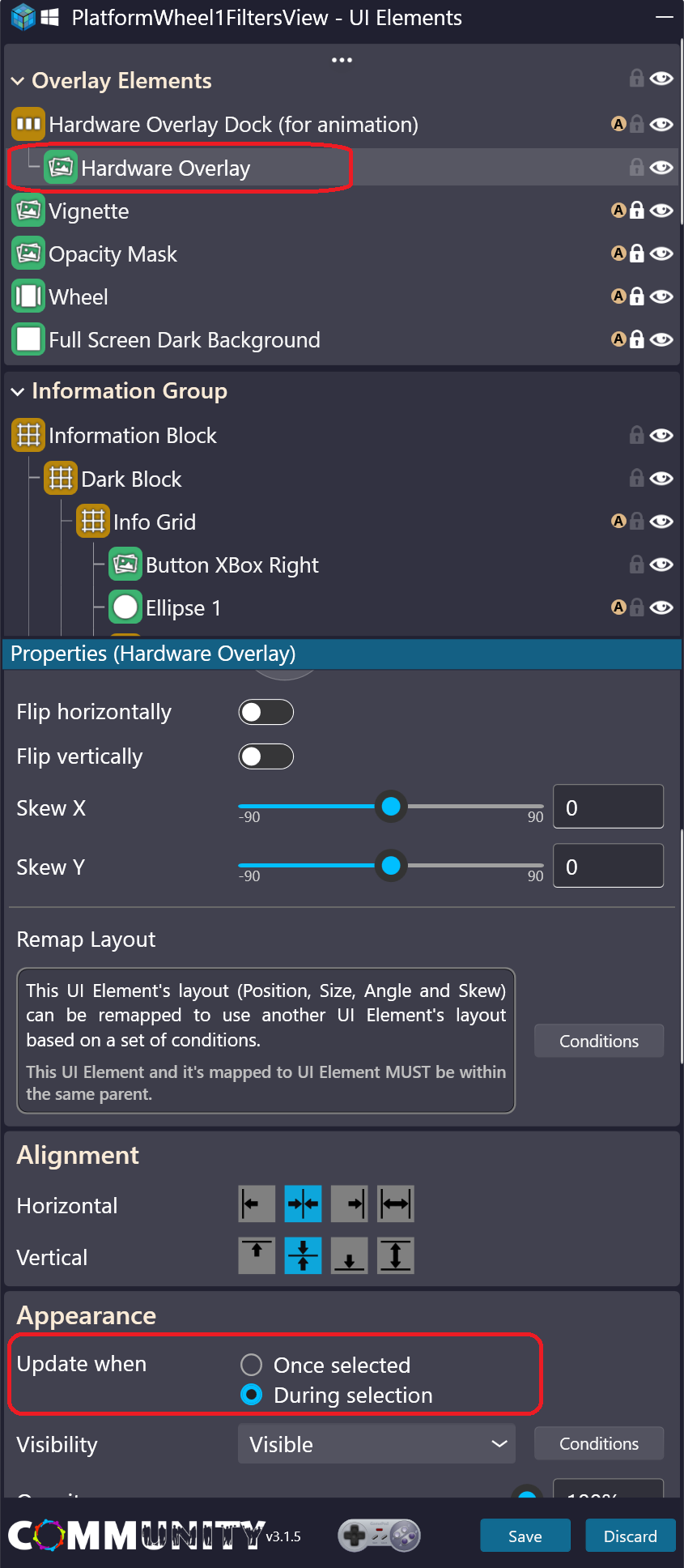Choose vertical stretch alignment icon
The width and height of the screenshot is (684, 1568).
click(x=396, y=1255)
